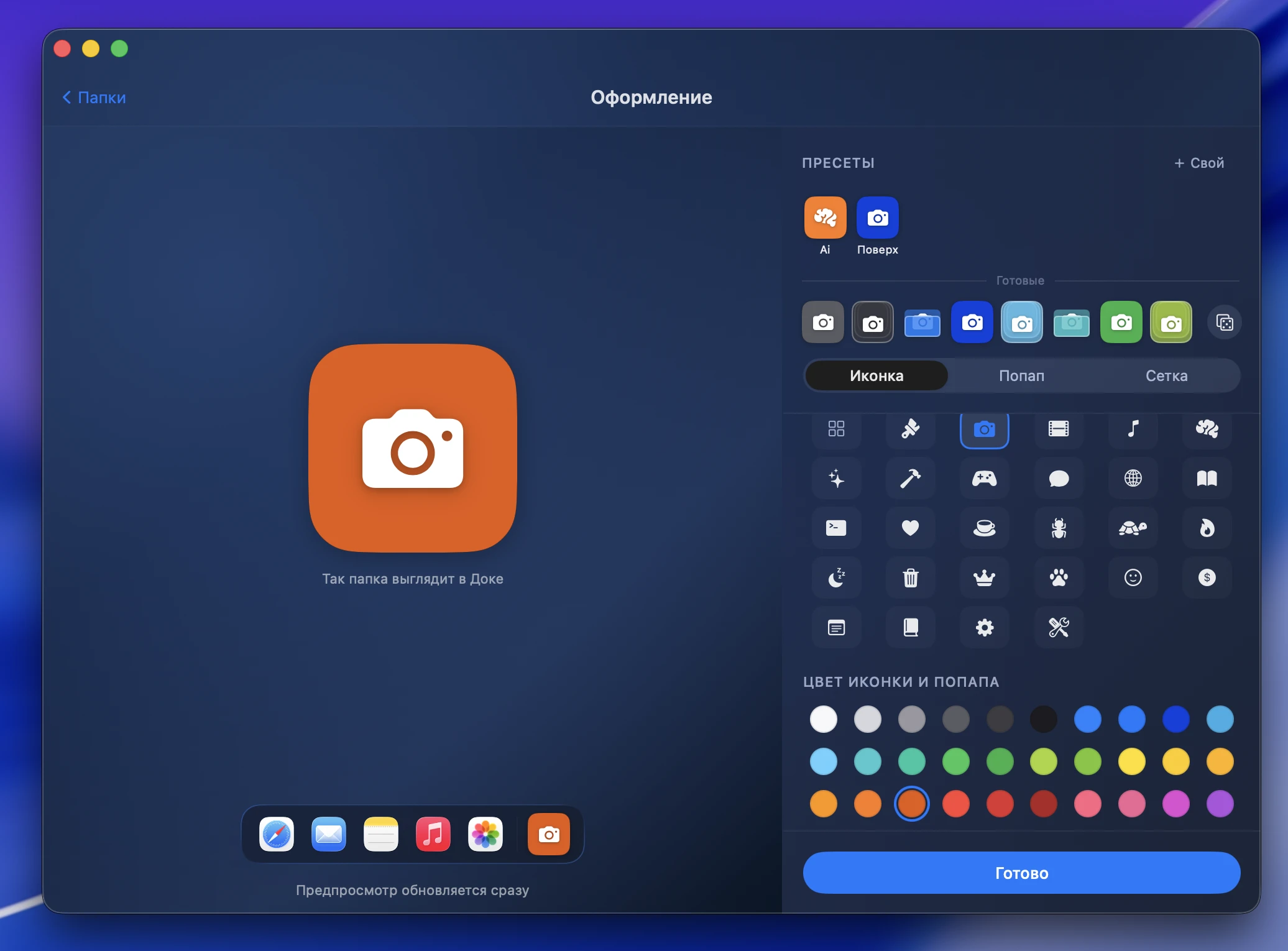Pick the dark maroon red swatch

[x=1044, y=804]
